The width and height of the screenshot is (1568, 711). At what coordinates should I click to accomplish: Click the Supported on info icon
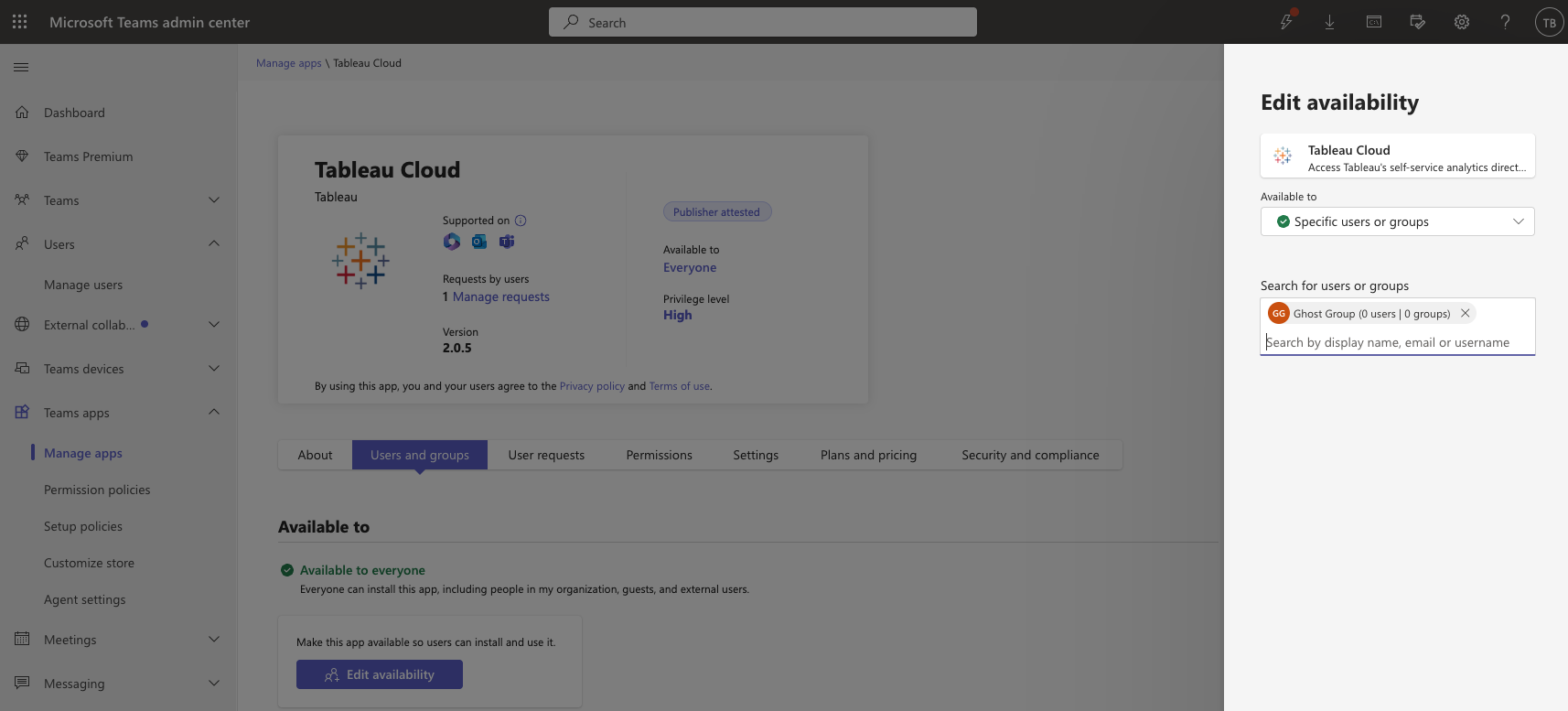(x=521, y=221)
